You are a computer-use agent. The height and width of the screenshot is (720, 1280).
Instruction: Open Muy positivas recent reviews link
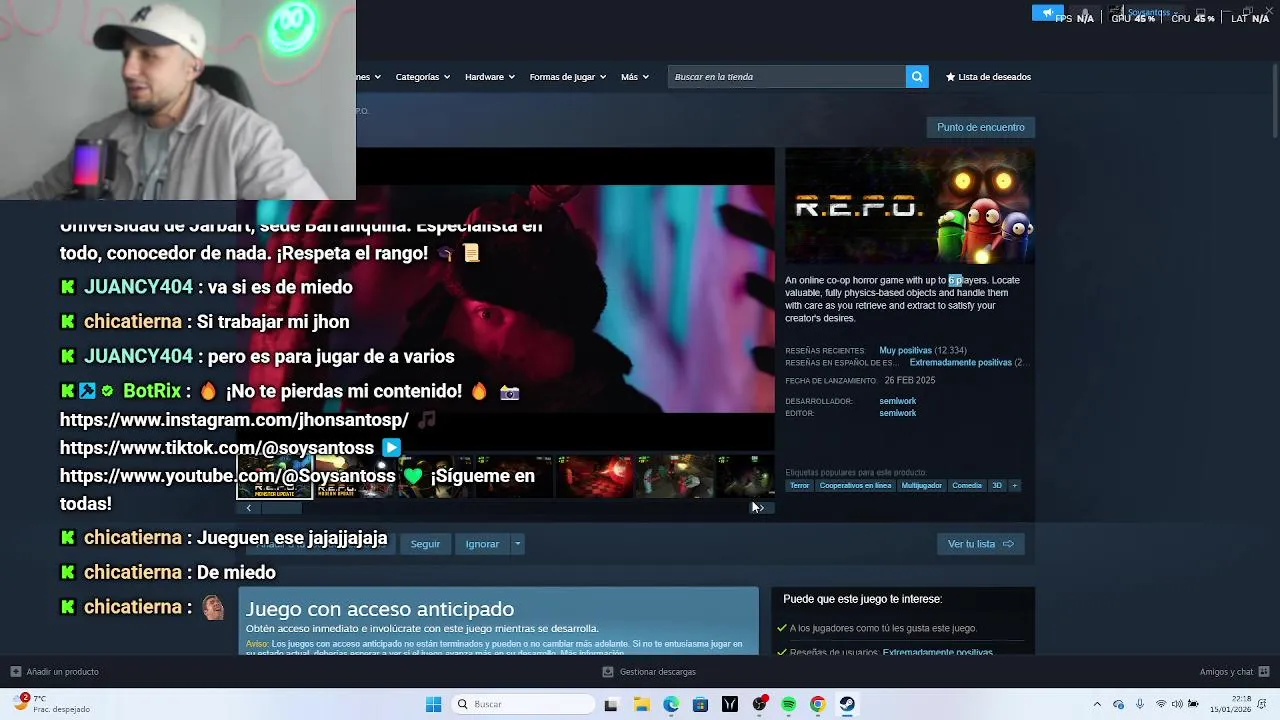[x=905, y=351]
